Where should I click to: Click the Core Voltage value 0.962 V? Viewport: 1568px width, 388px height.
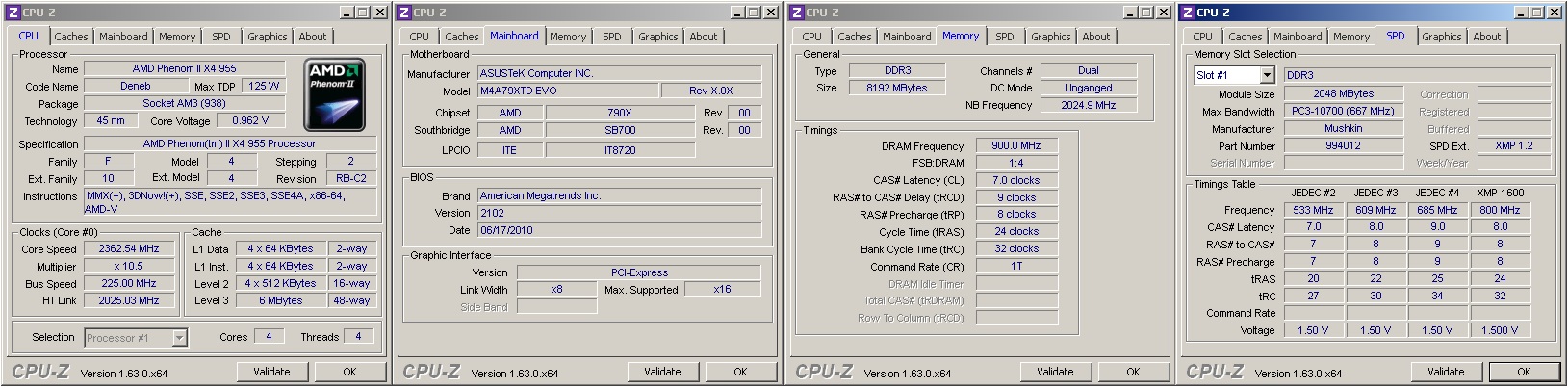point(250,120)
